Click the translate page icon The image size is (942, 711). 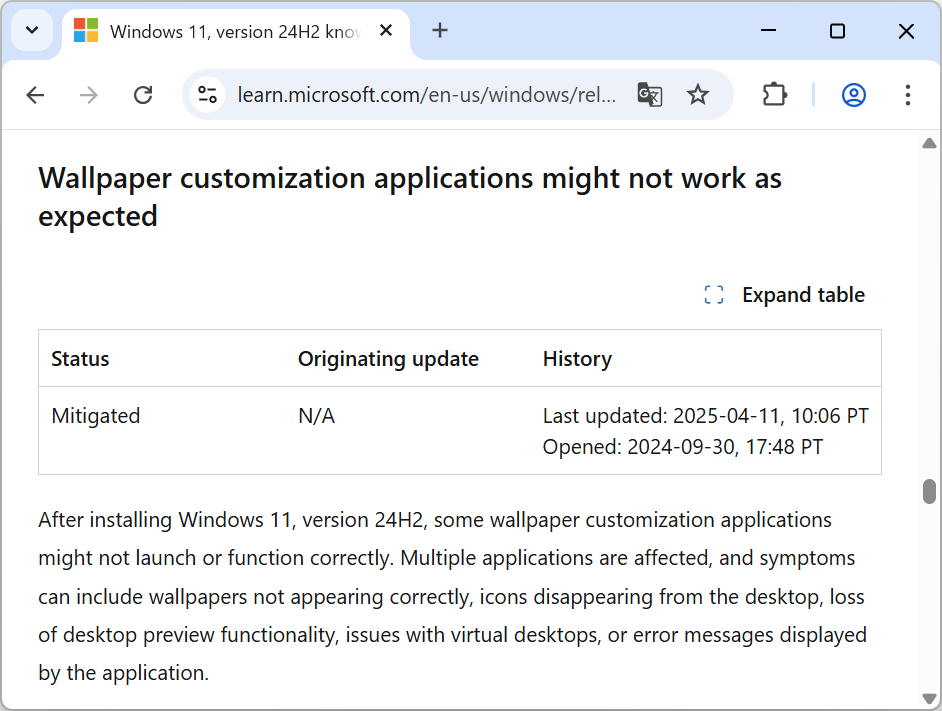click(x=649, y=95)
